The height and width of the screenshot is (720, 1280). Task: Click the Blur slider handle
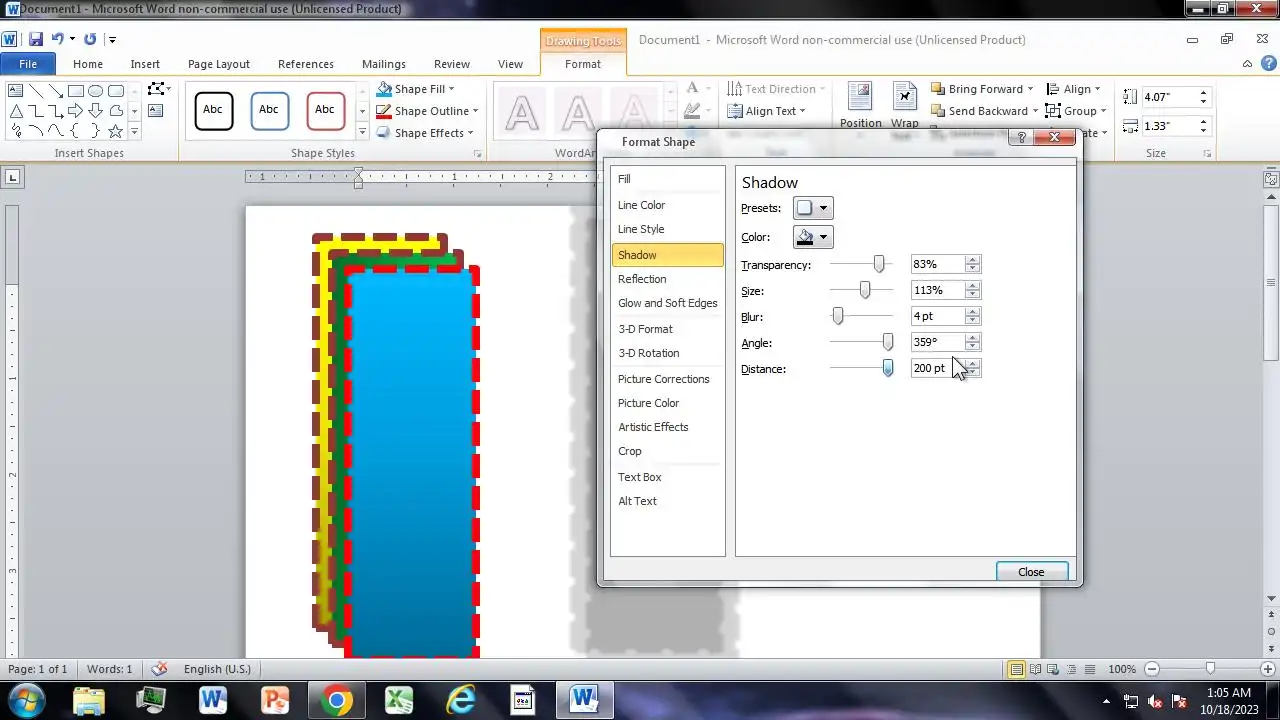[838, 316]
